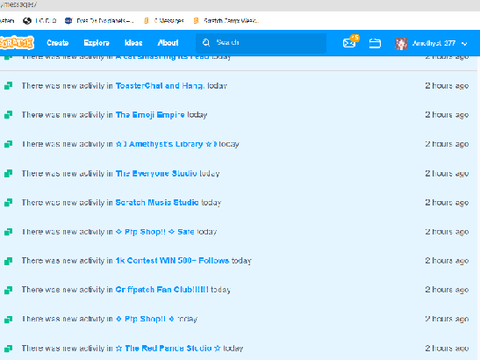The height and width of the screenshot is (360, 480).
Task: Click '2 hours ago' on Scratch Music Studio row
Action: 447,202
